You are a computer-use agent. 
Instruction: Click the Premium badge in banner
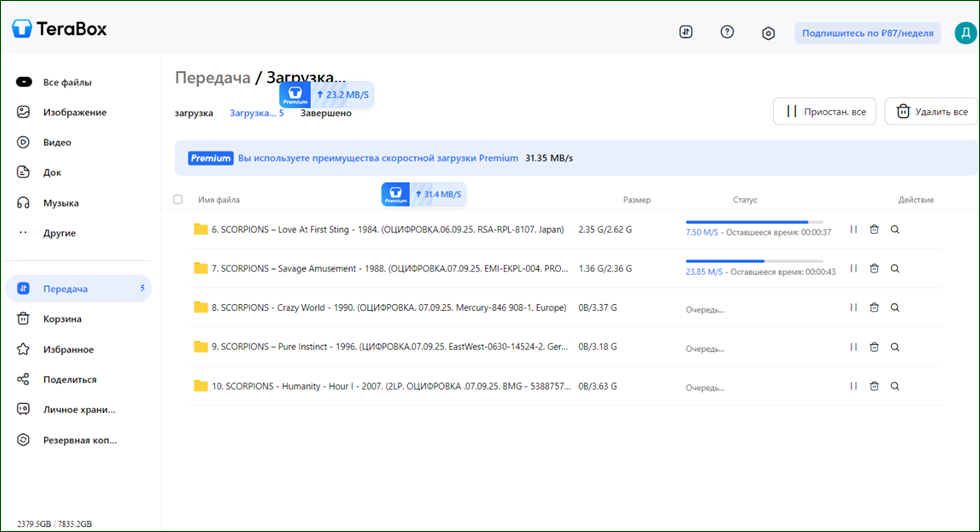[211, 158]
